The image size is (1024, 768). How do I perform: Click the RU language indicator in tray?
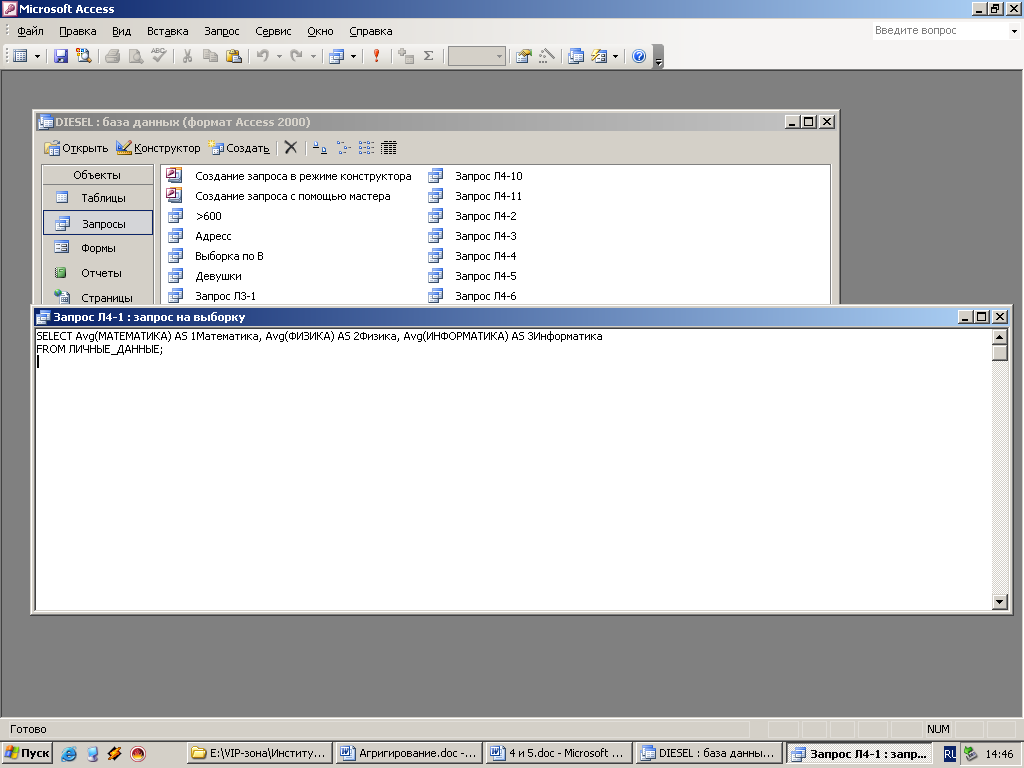pos(950,754)
